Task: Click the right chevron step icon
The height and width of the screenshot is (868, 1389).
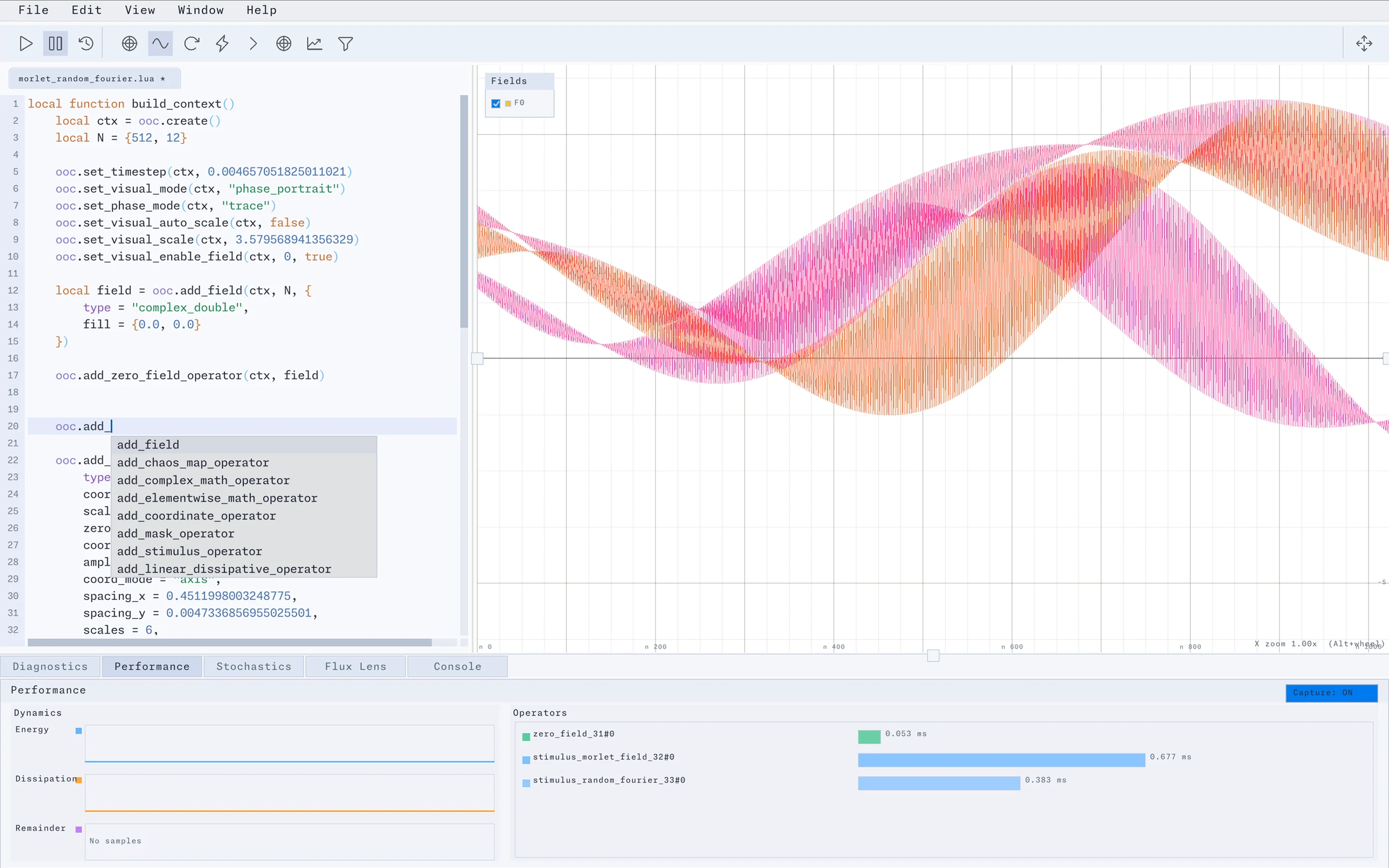Action: coord(253,43)
